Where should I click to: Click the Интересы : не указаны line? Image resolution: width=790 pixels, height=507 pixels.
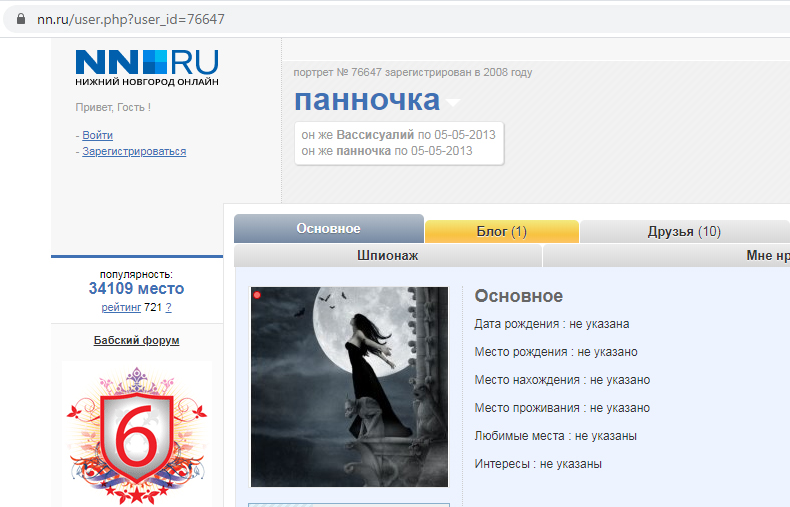[x=538, y=464]
